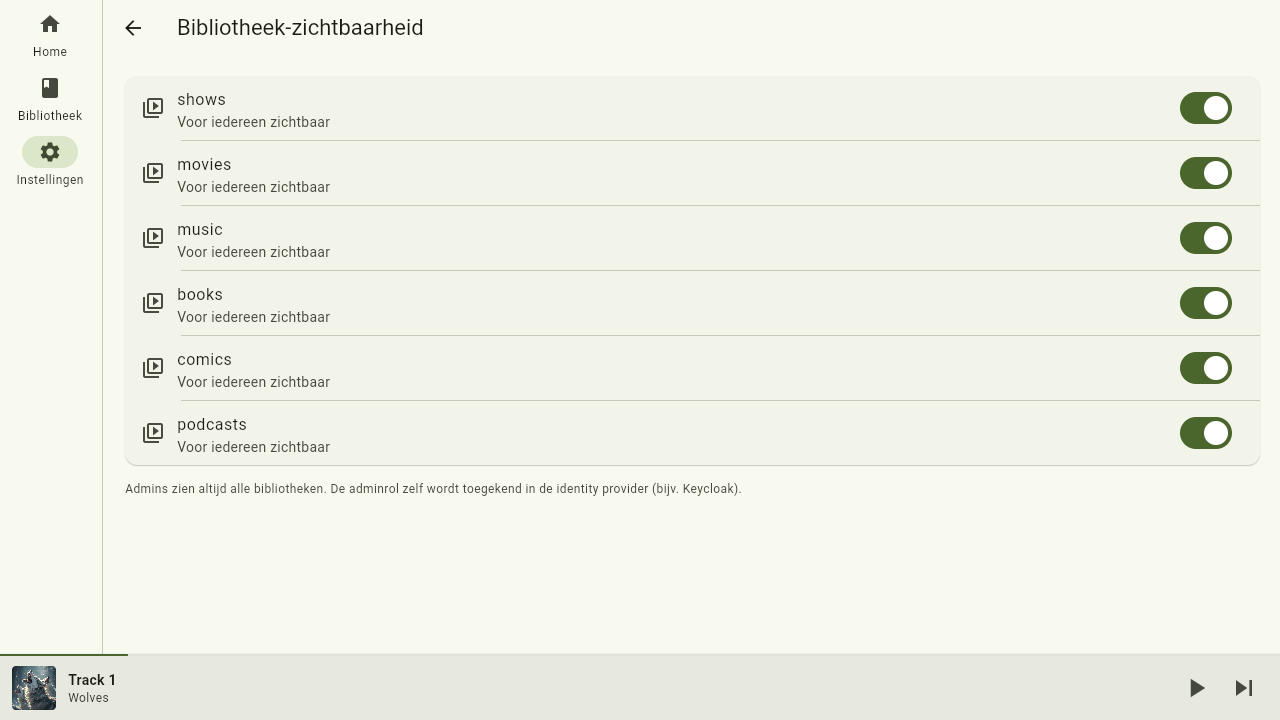The image size is (1280, 720).
Task: Turn off the movies visibility switch
Action: click(1206, 173)
